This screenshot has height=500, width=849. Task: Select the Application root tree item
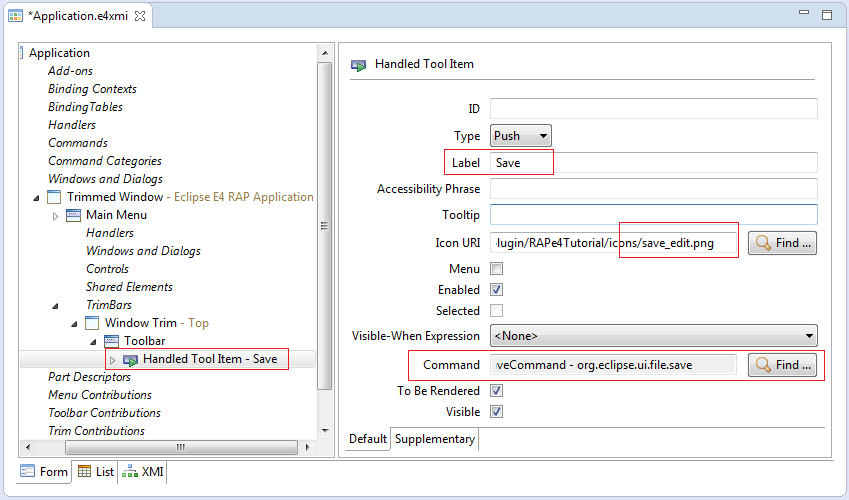coord(59,53)
